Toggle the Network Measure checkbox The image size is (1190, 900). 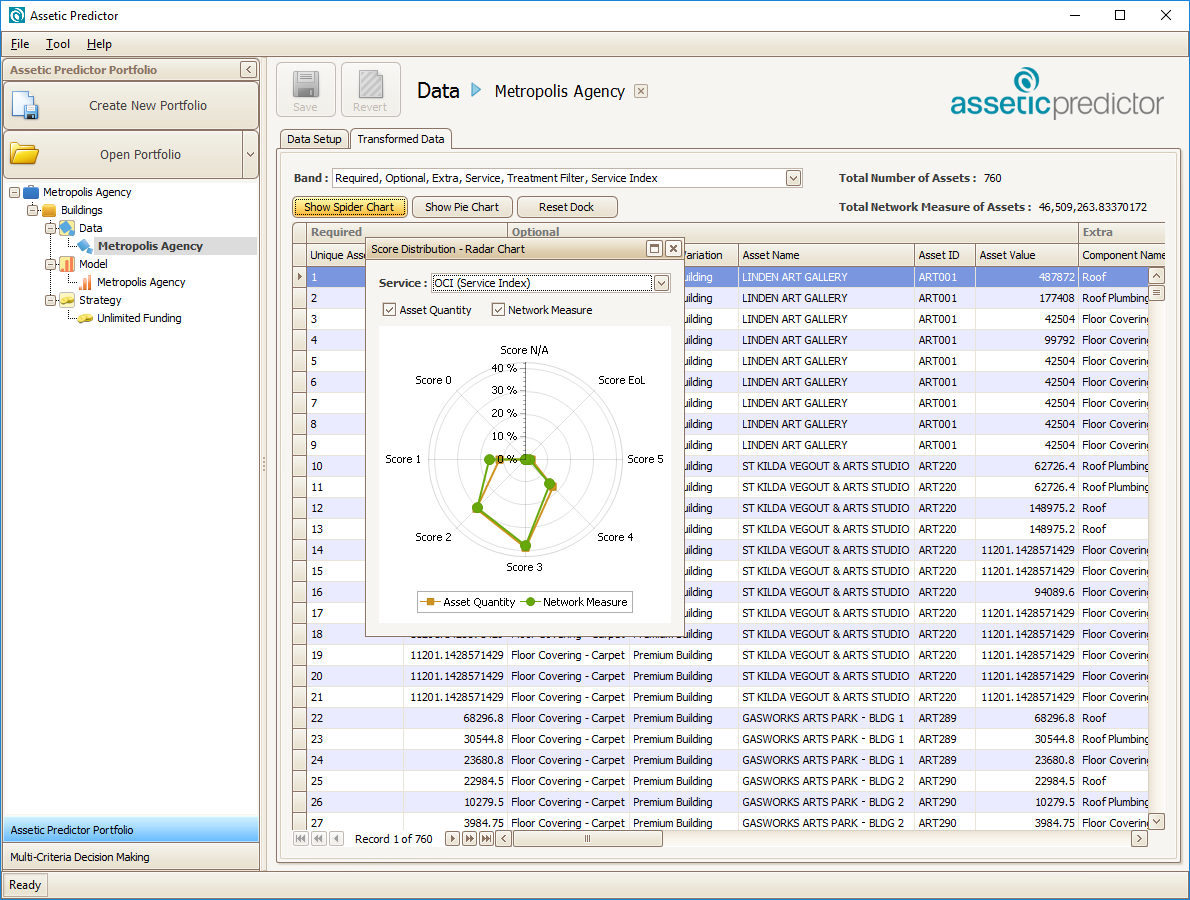click(x=499, y=310)
